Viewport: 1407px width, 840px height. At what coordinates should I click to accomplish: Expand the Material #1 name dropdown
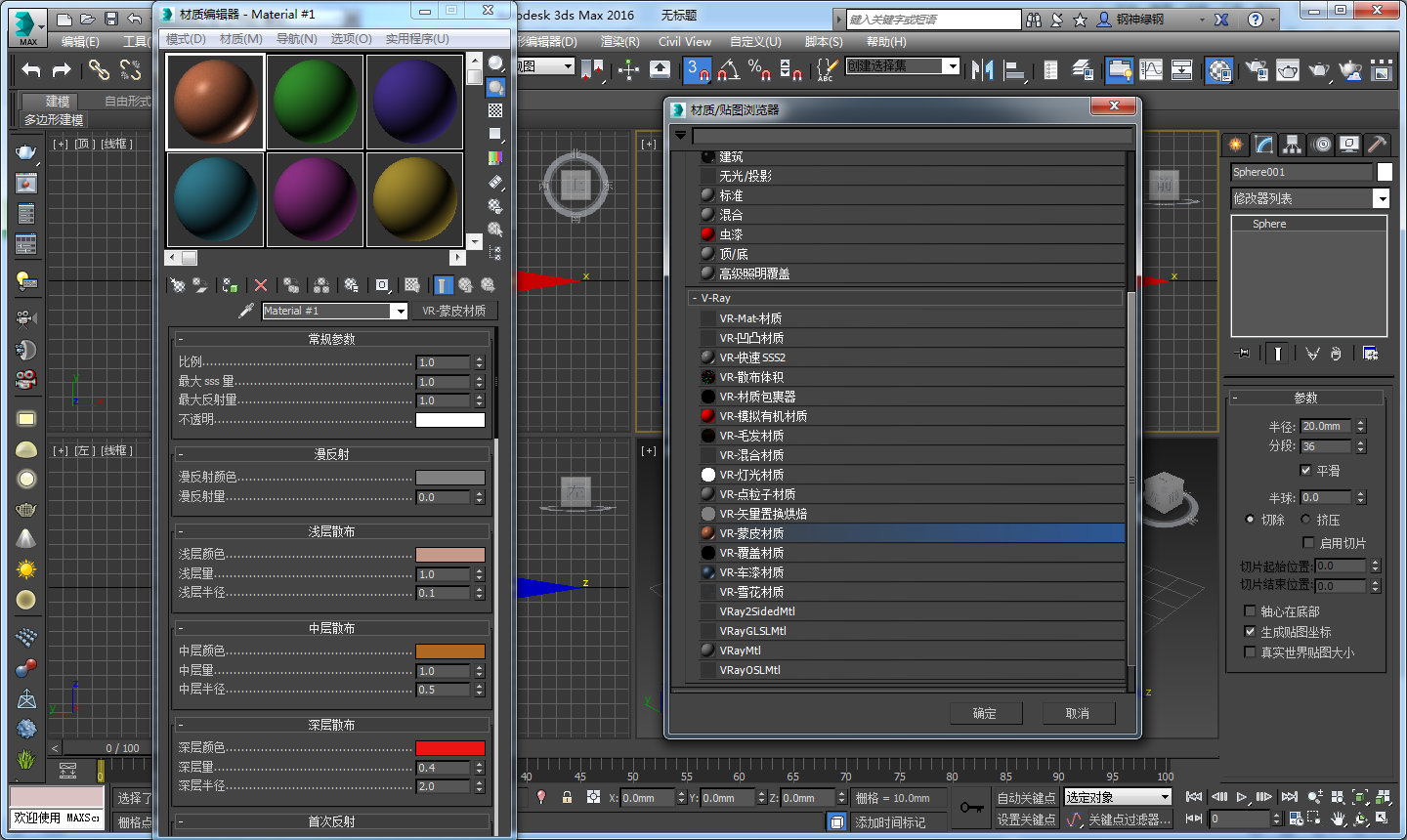(399, 311)
